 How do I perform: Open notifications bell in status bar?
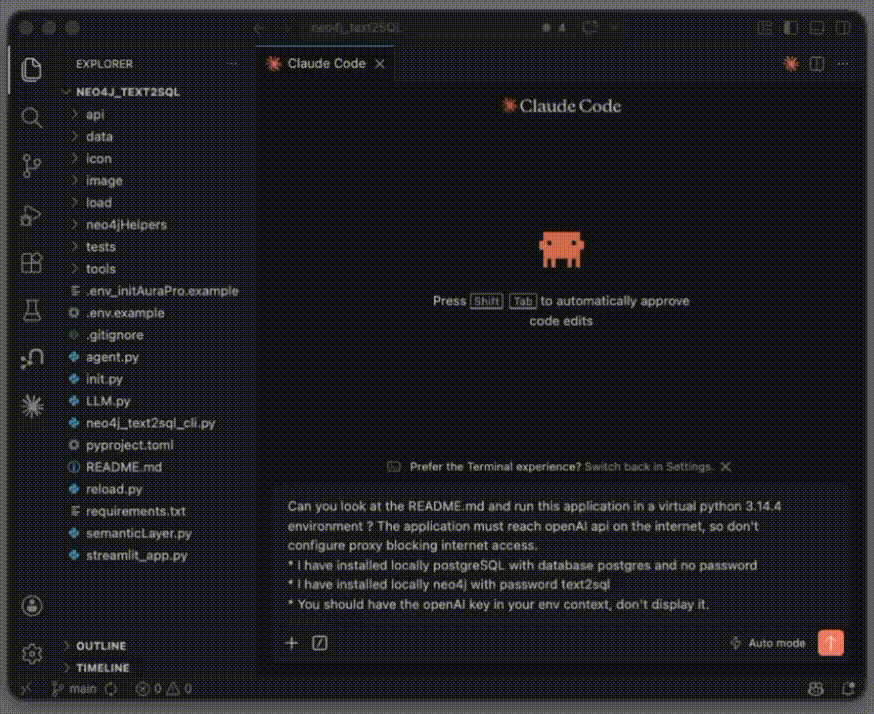(848, 689)
